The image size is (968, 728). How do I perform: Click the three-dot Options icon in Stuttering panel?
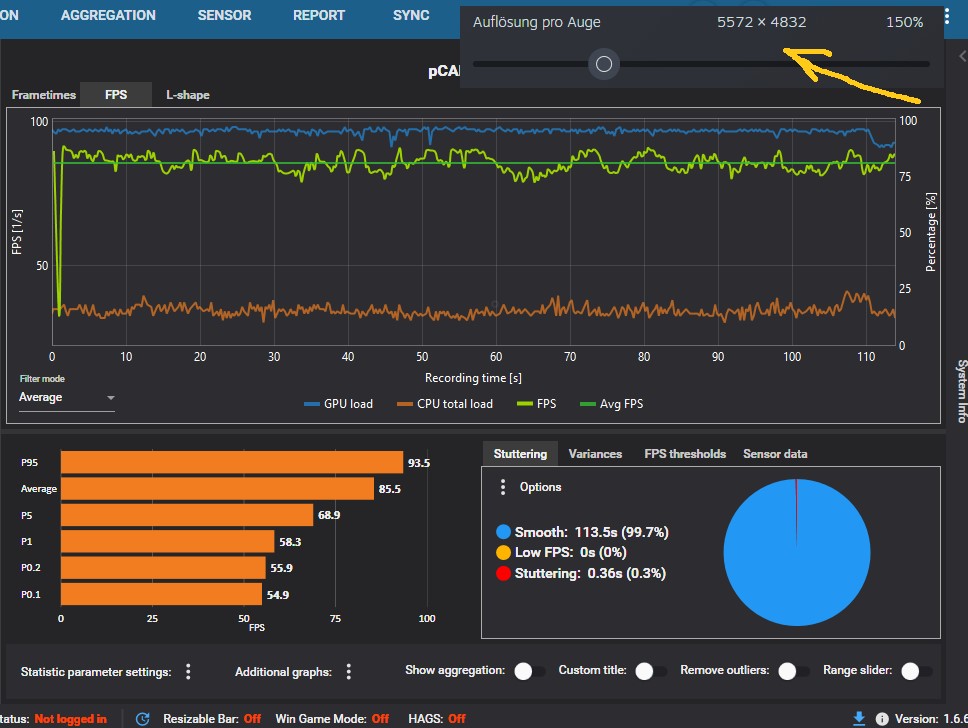[503, 487]
